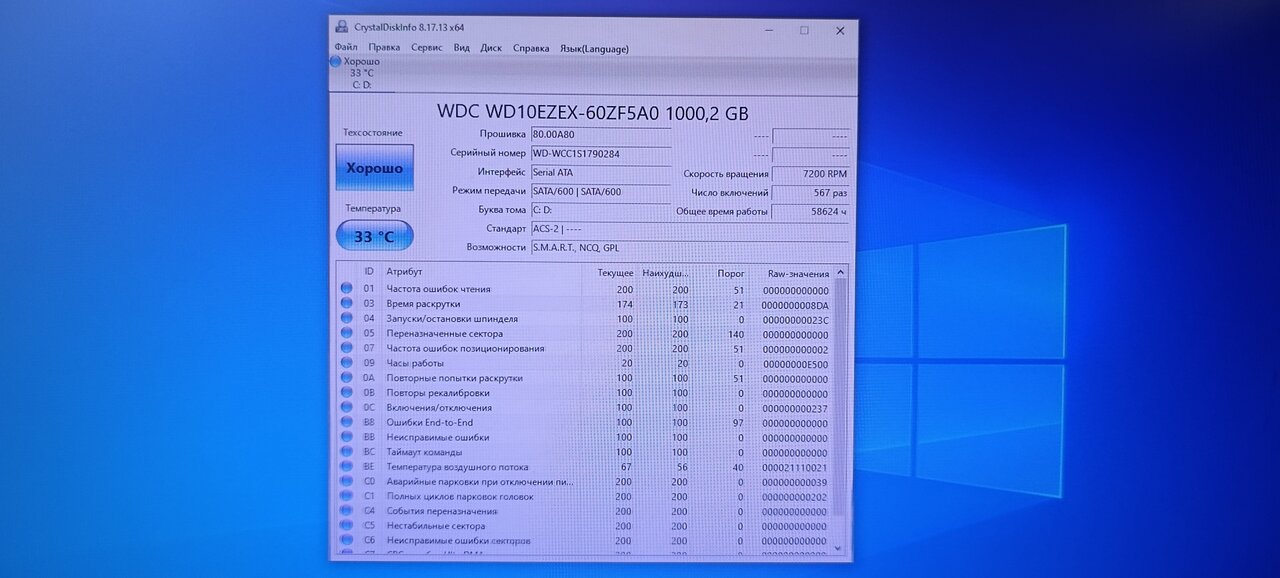Click the CrystalDiskInfo icon in the title bar
This screenshot has width=1280, height=578.
click(x=342, y=27)
